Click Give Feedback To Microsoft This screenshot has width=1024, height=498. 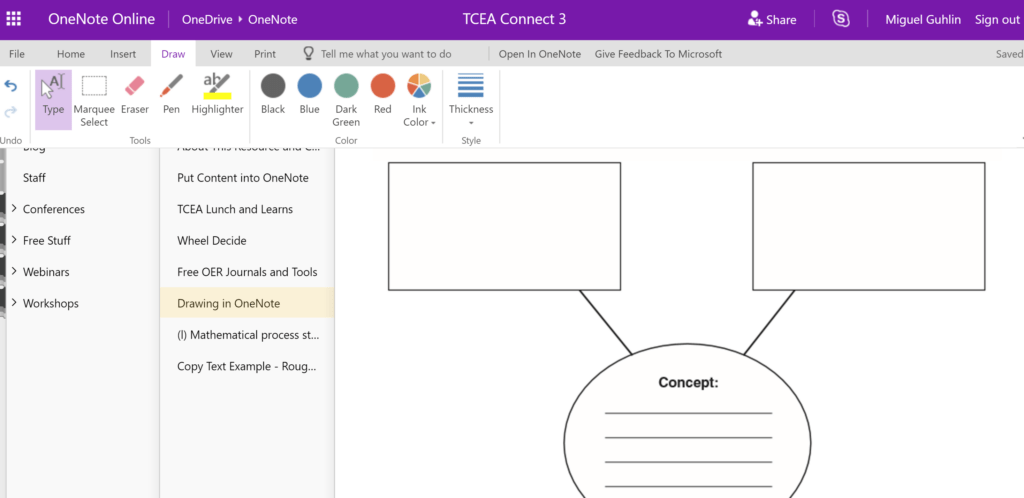tap(658, 54)
